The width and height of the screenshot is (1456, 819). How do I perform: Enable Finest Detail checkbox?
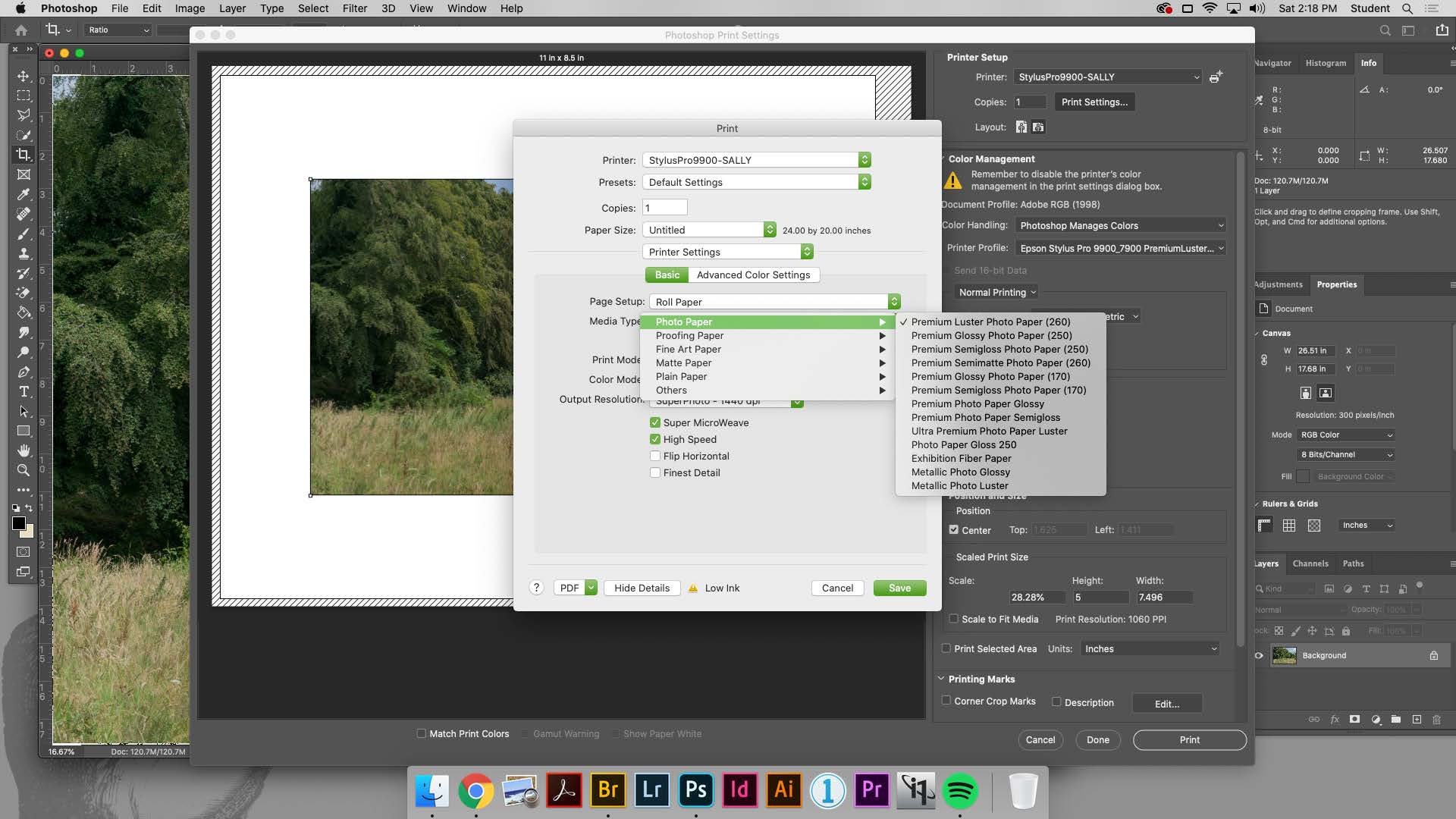click(655, 472)
